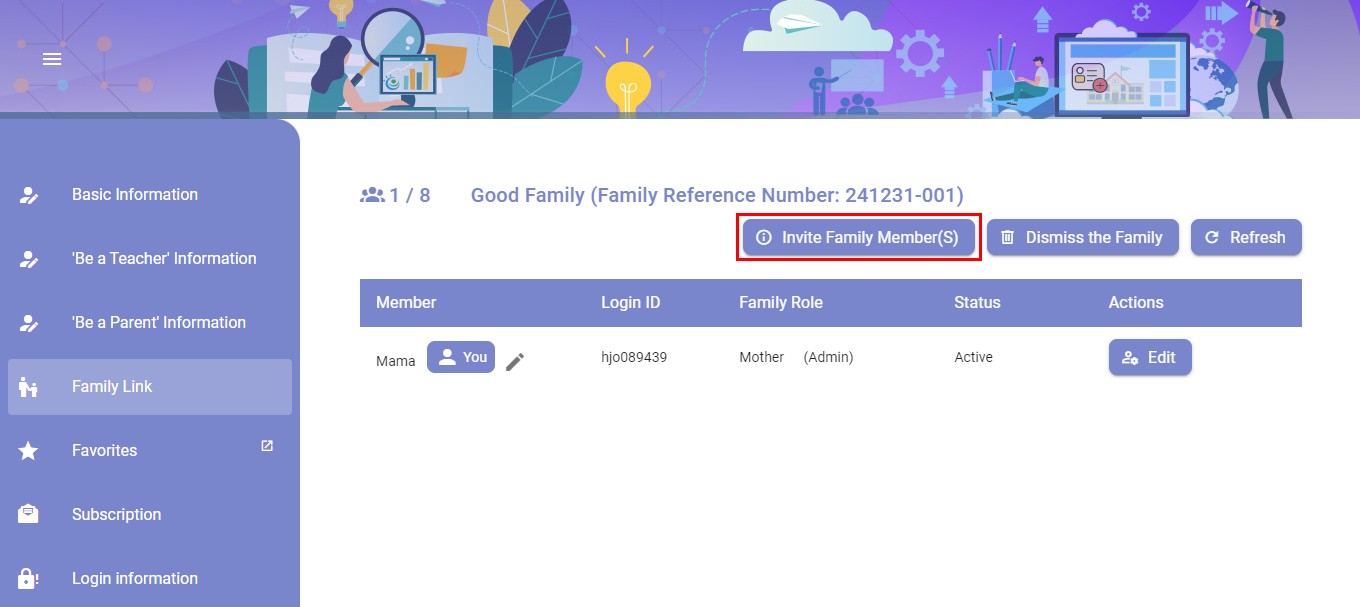Click the pencil icon next to Mama
This screenshot has width=1360, height=607.
tap(514, 362)
